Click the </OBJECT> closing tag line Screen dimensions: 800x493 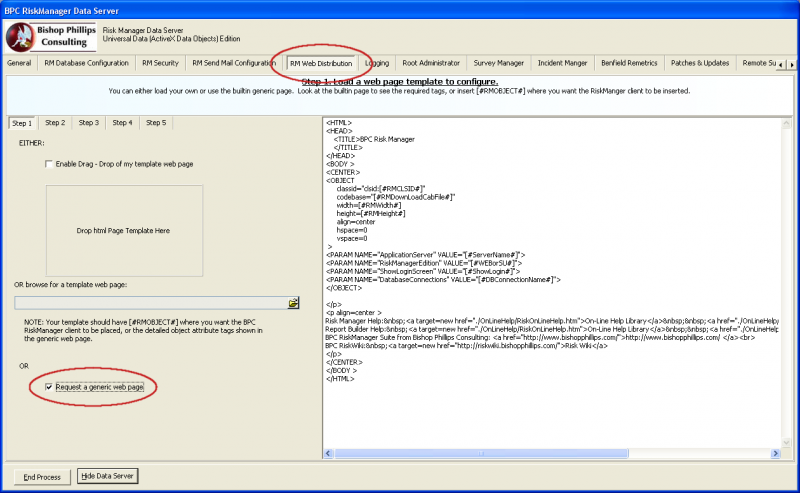(344, 288)
